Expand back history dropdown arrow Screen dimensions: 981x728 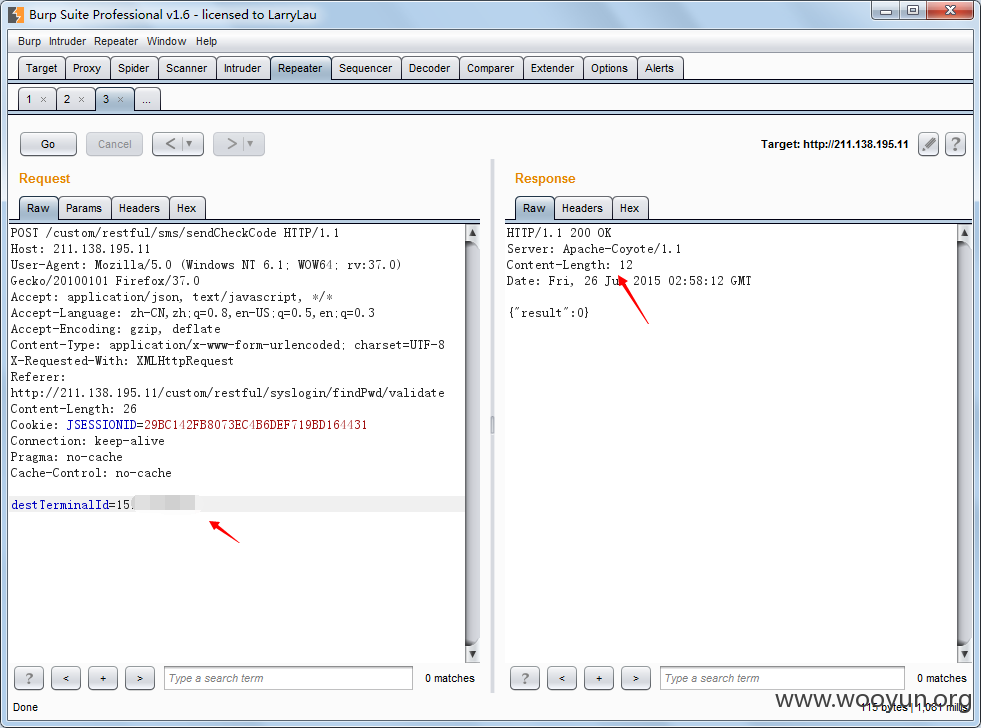pos(190,144)
